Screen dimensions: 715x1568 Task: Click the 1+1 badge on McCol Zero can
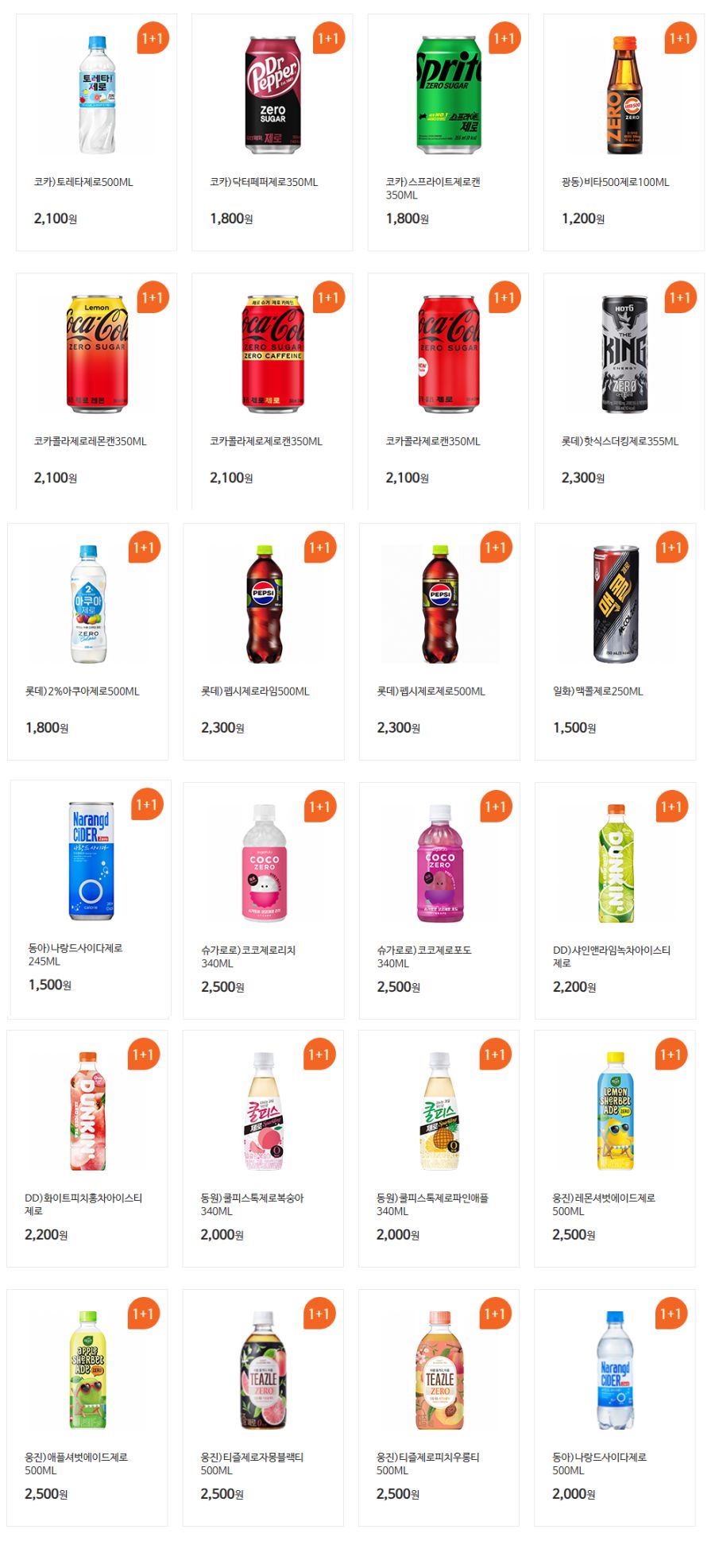click(x=671, y=547)
